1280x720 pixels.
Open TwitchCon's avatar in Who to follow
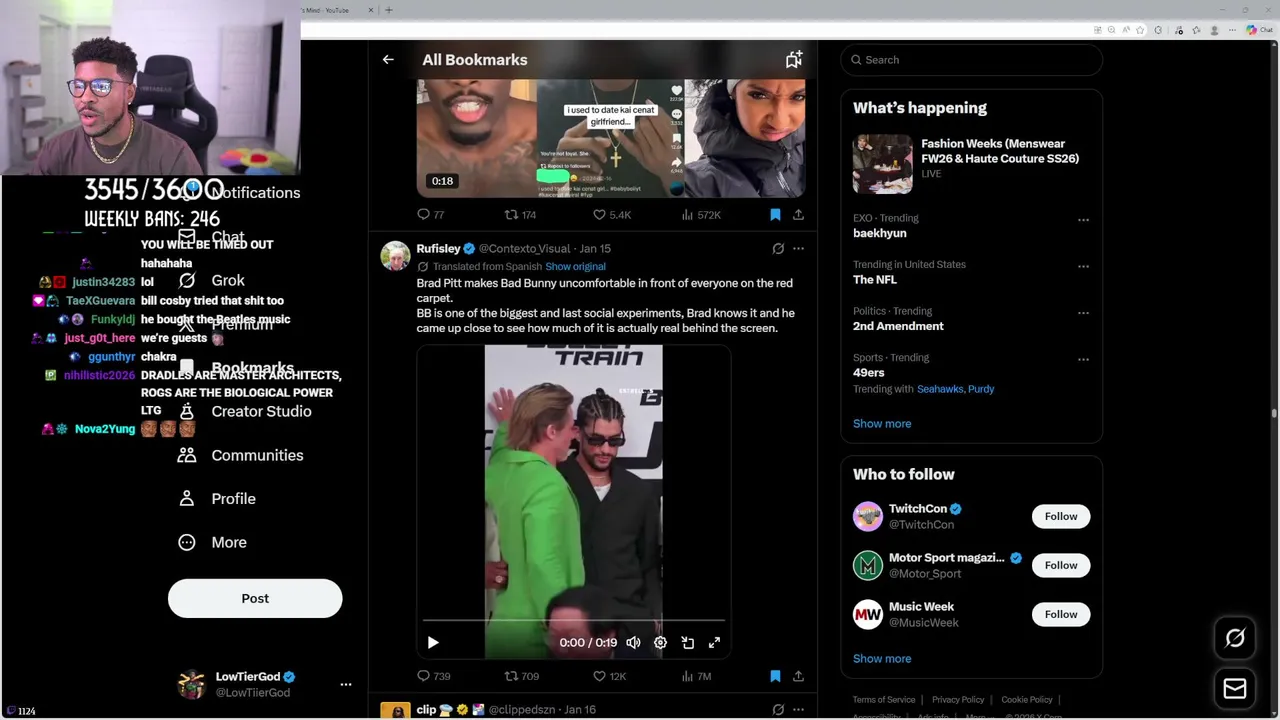(x=868, y=516)
